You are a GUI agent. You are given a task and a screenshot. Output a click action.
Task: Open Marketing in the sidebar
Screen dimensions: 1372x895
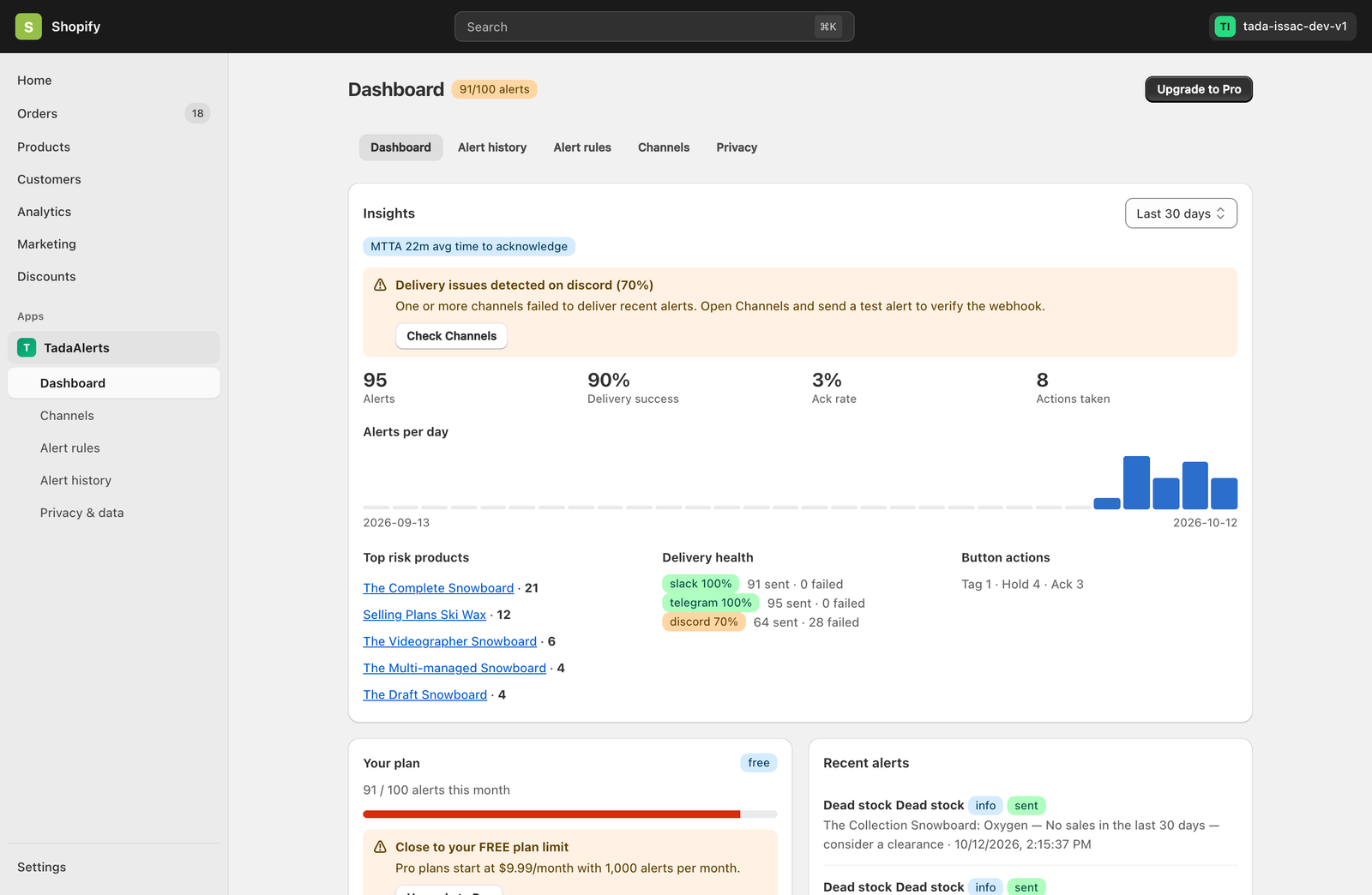coord(113,244)
